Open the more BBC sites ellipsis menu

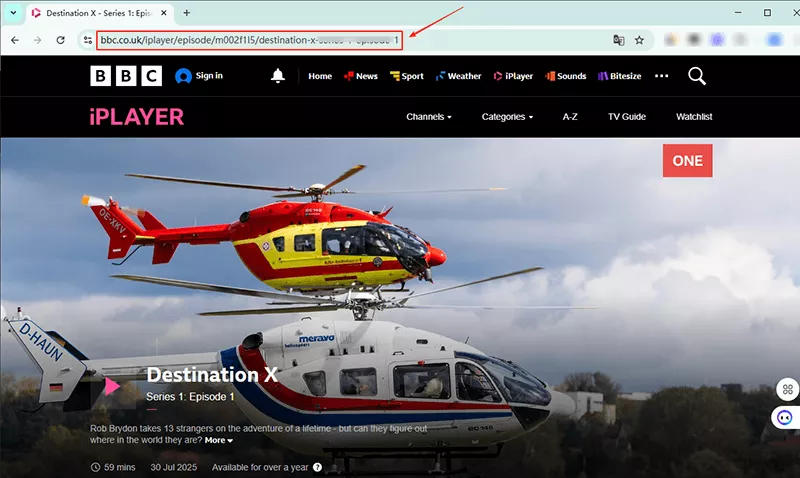(x=661, y=76)
